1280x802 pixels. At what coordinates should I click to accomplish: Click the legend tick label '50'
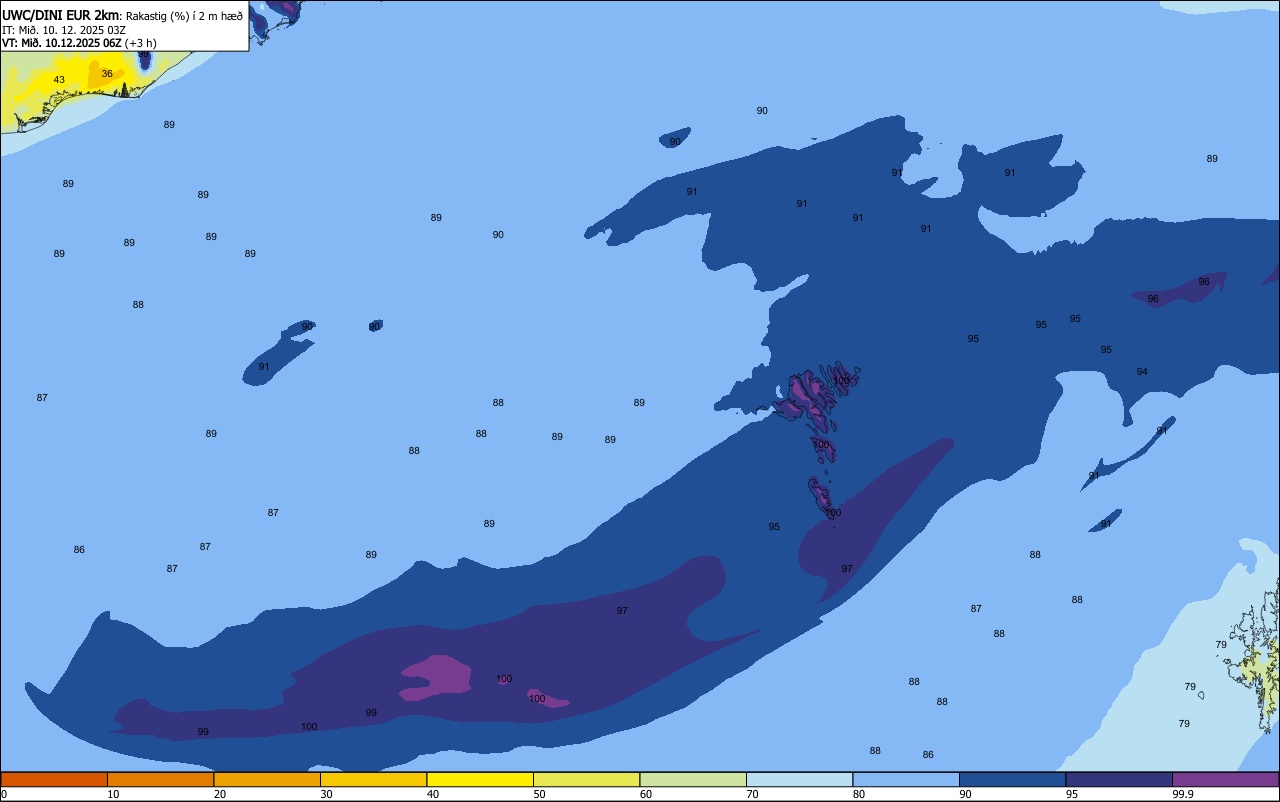(539, 794)
